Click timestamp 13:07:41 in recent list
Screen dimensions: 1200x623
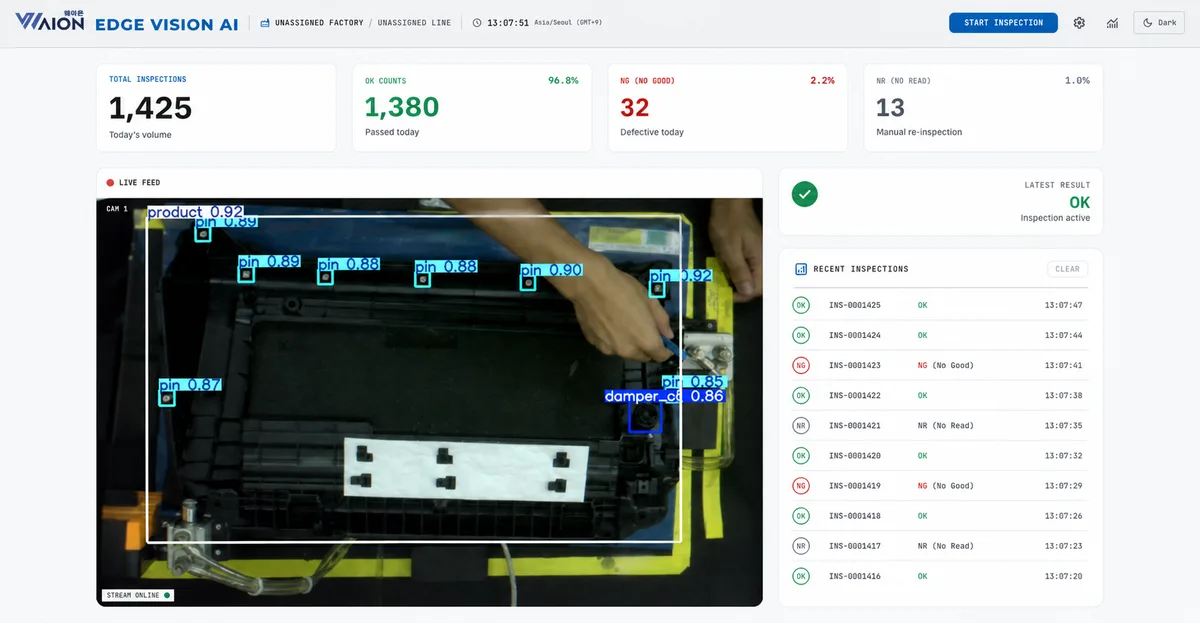[x=1064, y=365]
